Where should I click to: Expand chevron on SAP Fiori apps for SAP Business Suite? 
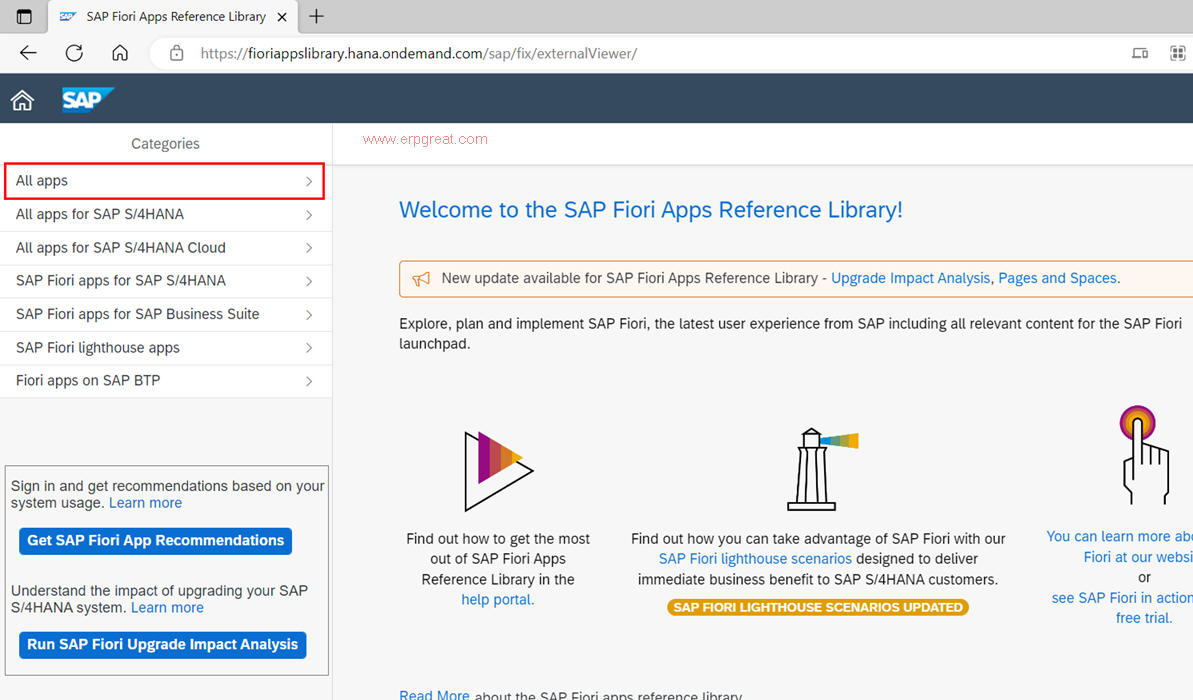pos(309,314)
